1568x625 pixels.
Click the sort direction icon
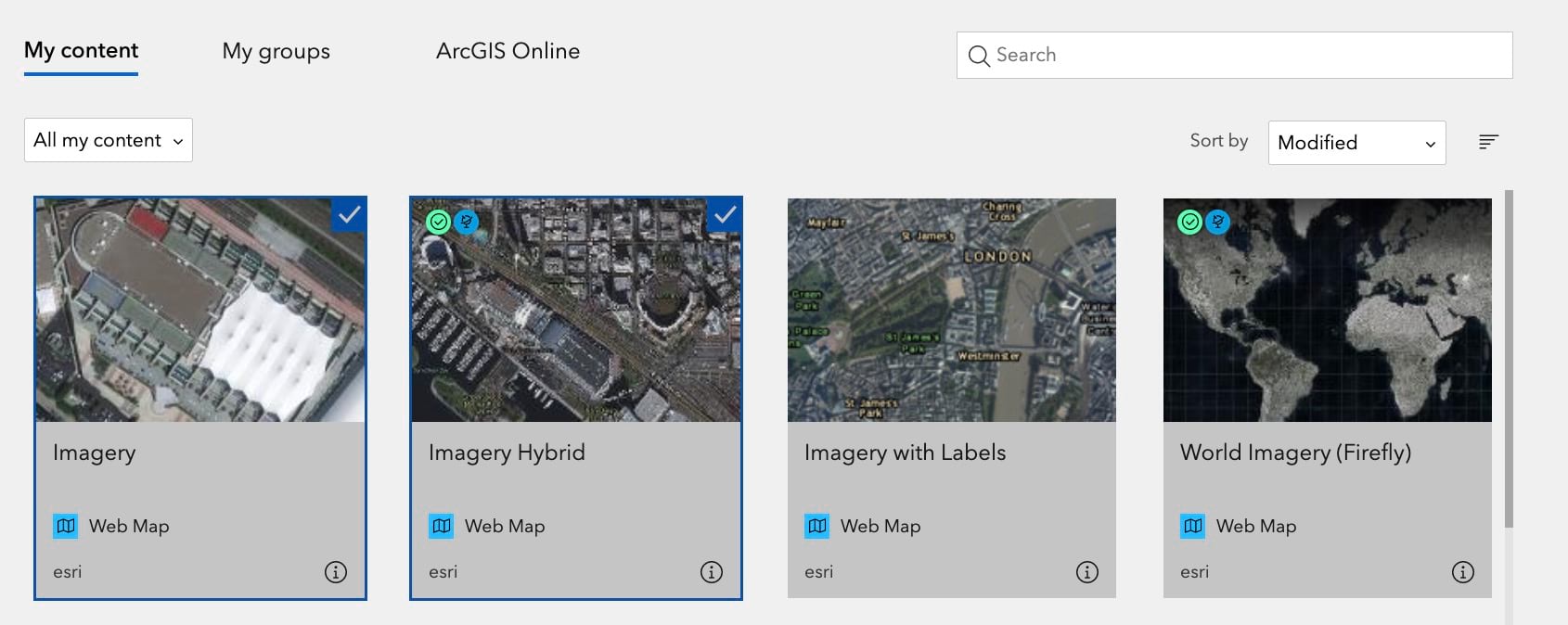[1488, 142]
